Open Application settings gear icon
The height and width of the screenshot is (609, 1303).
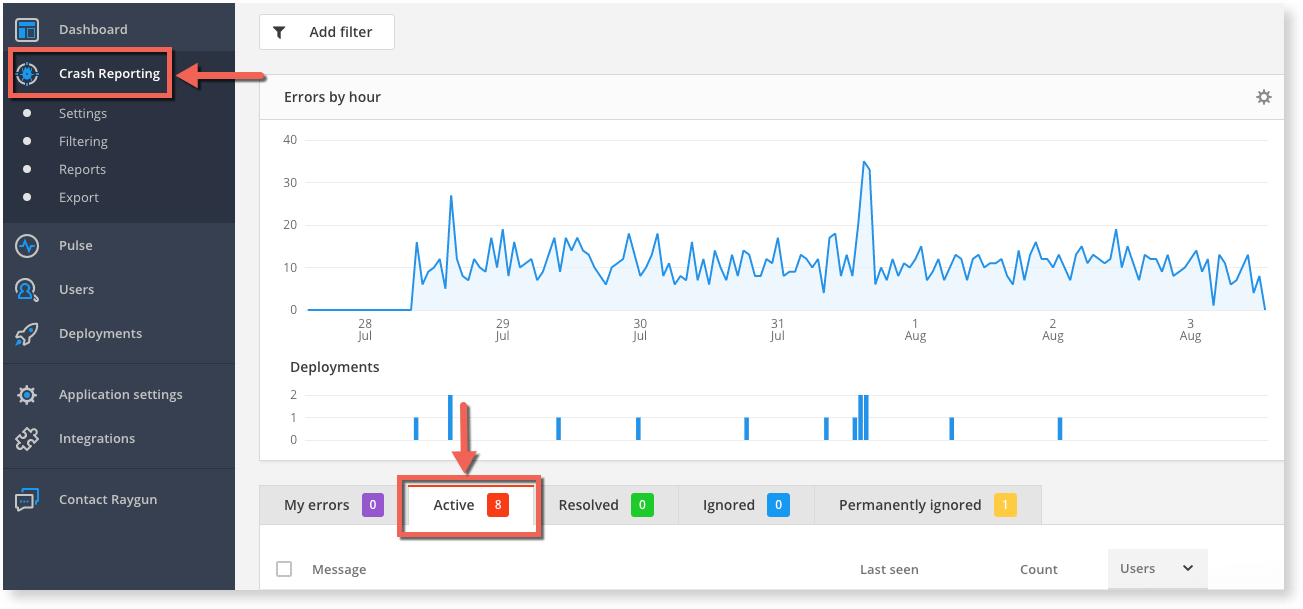pyautogui.click(x=27, y=394)
